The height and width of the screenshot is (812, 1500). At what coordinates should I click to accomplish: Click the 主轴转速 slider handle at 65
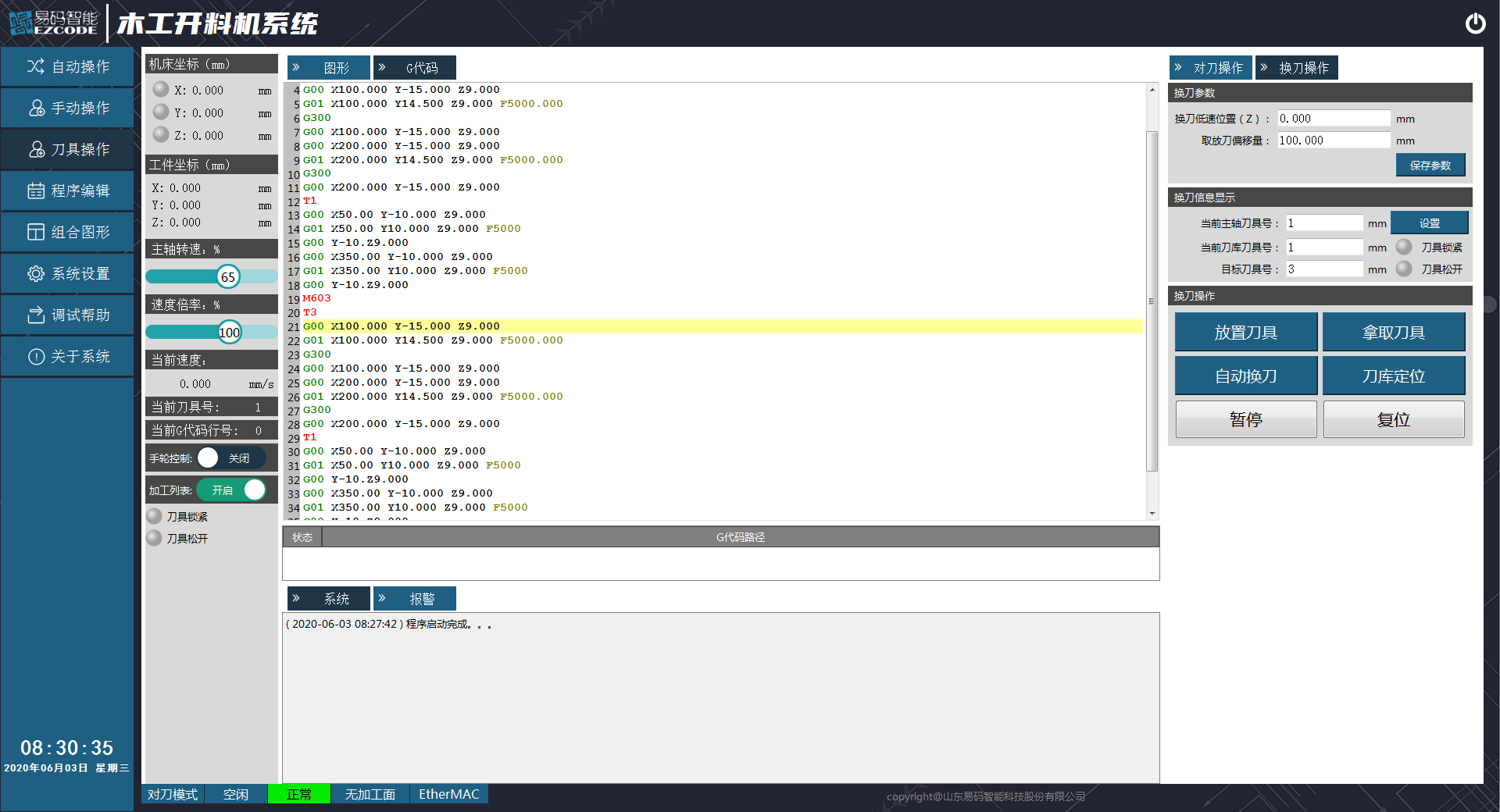[228, 277]
